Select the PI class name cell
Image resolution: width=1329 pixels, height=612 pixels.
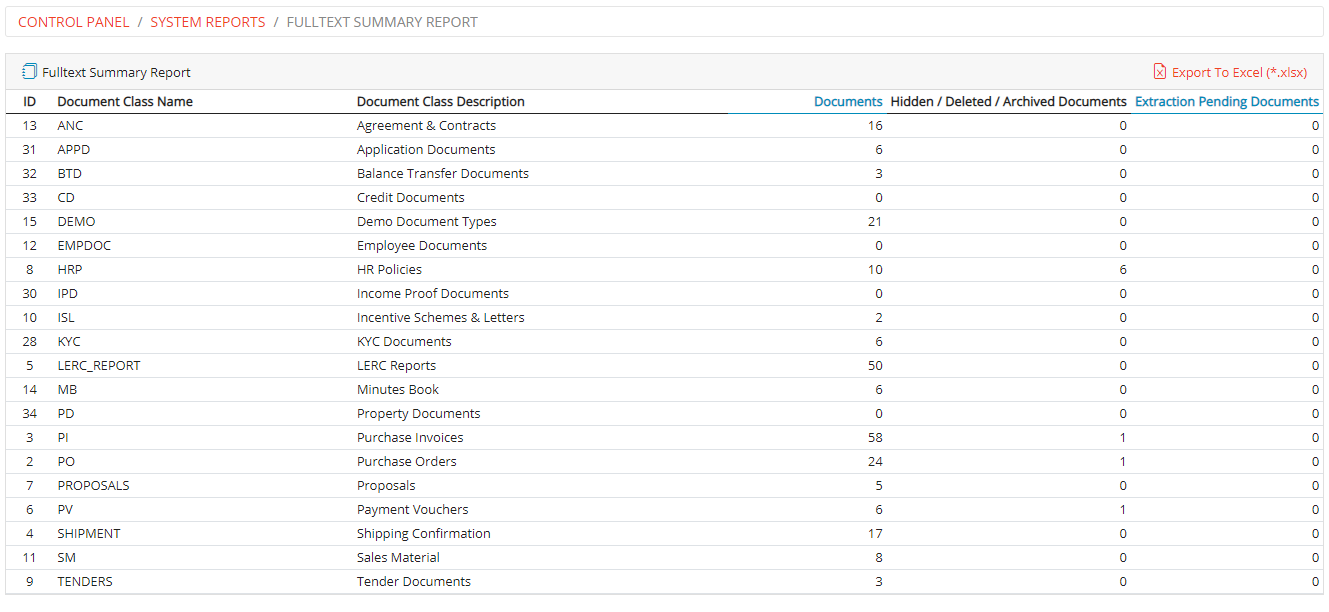[x=63, y=438]
